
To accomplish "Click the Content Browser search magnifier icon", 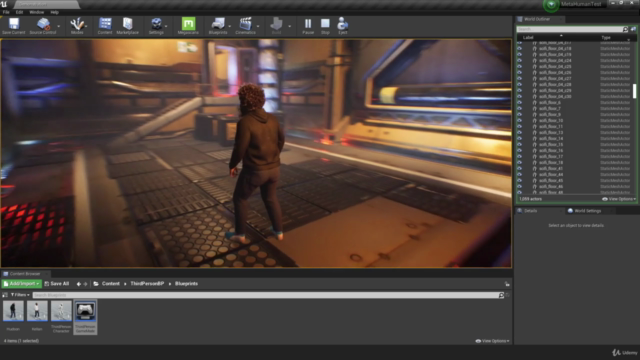I will 501,295.
